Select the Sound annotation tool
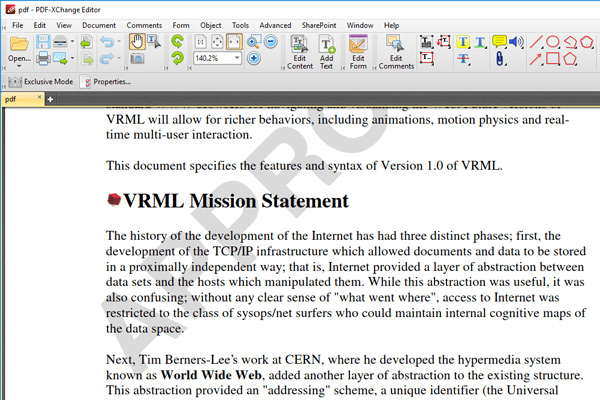Image resolution: width=600 pixels, height=400 pixels. point(516,42)
